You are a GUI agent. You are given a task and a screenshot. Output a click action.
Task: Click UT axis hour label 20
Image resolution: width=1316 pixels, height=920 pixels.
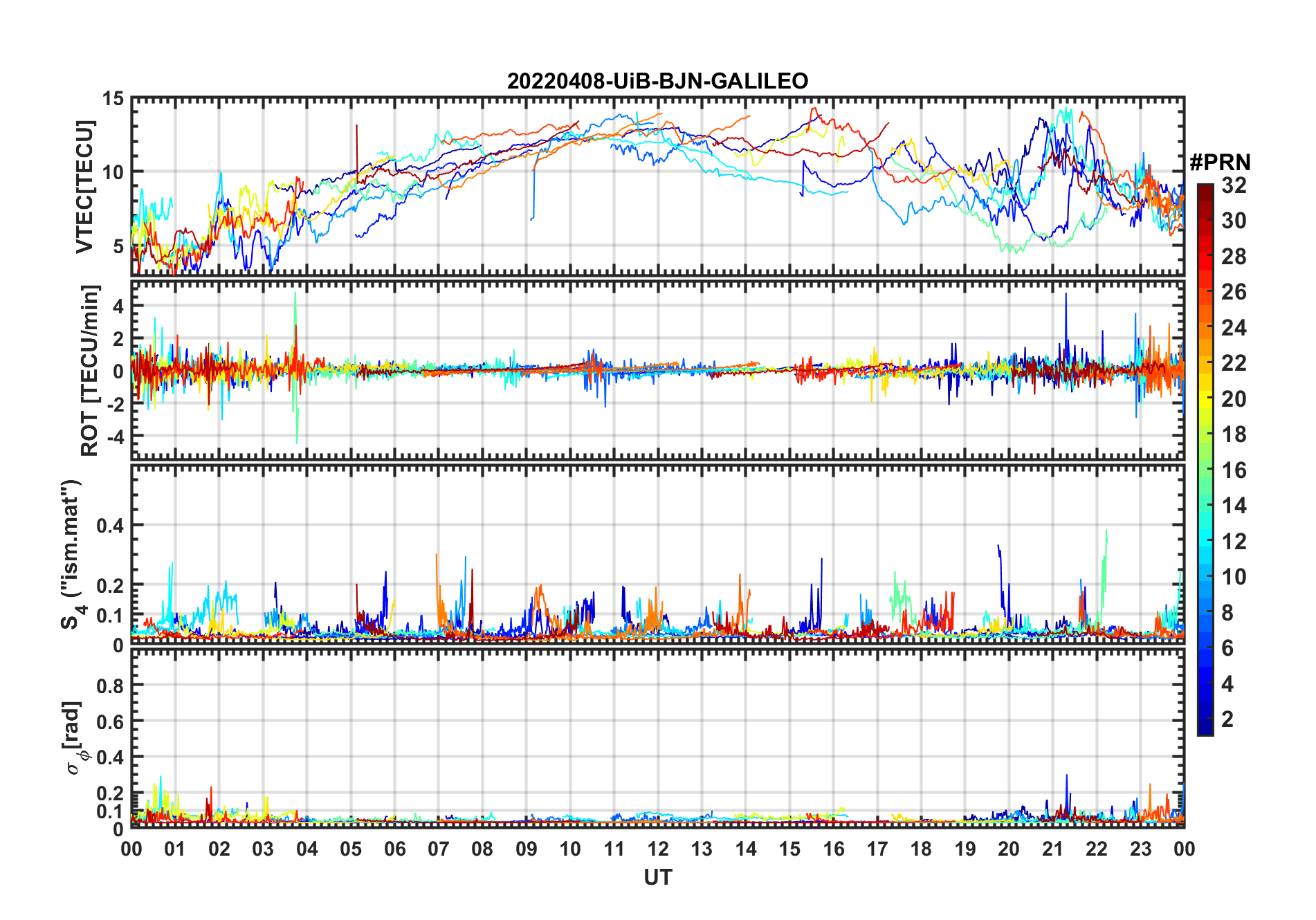pos(1009,849)
